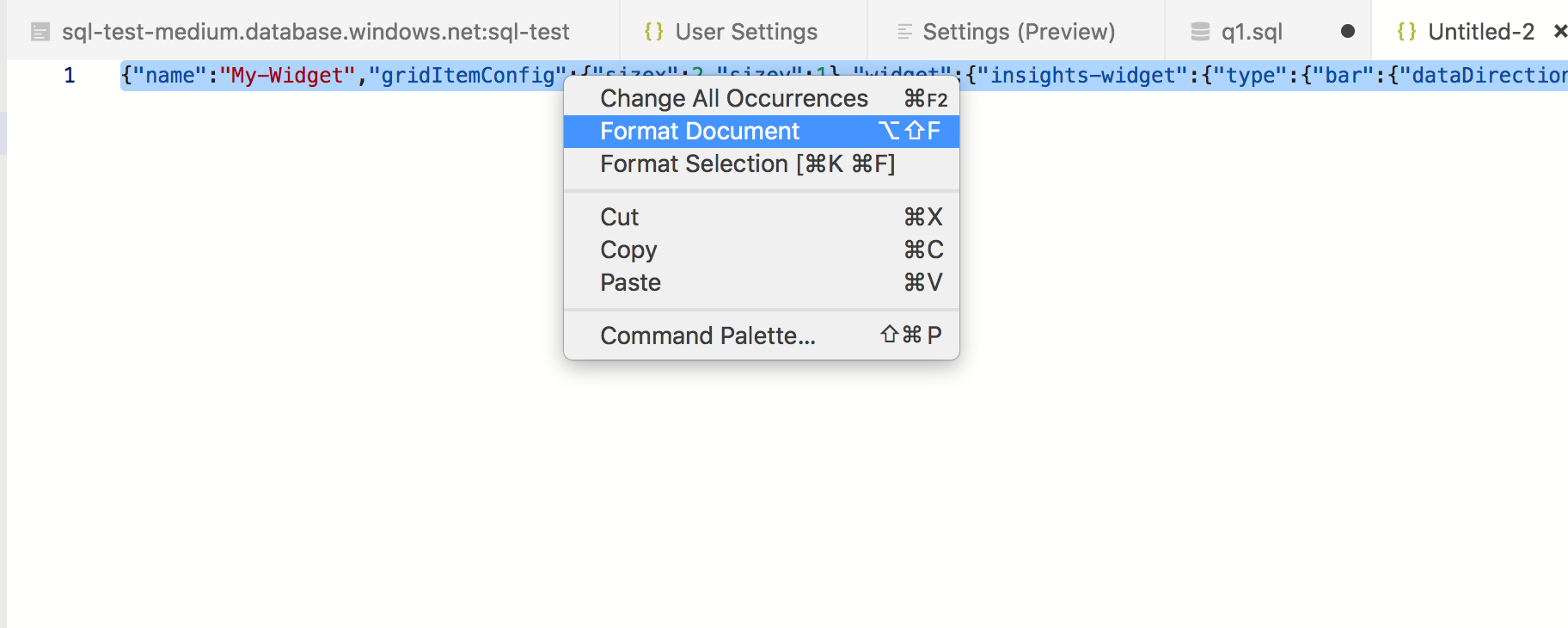Select Format Document in the context menu
The height and width of the screenshot is (628, 1568).
tap(700, 132)
